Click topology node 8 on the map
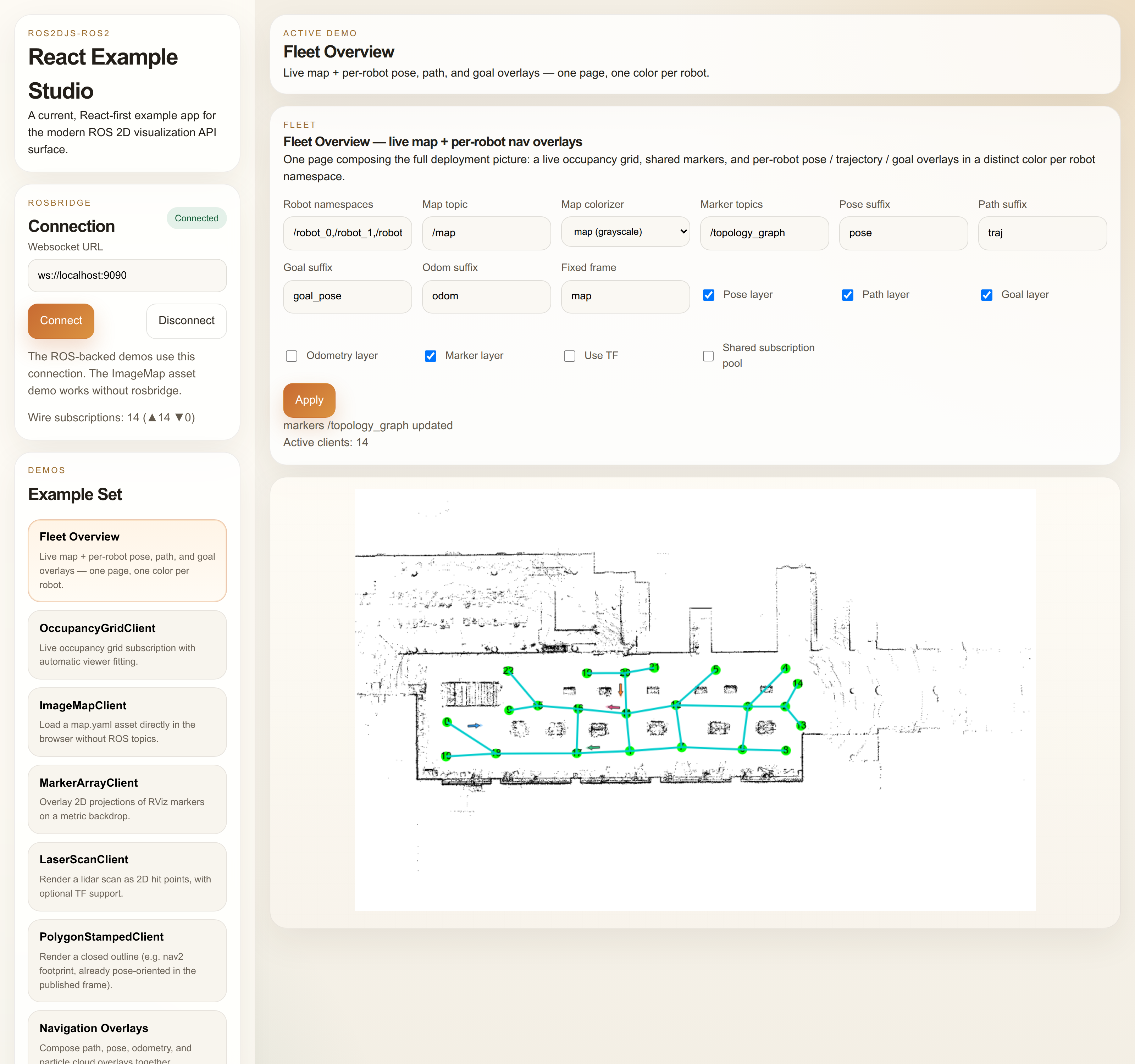Screen dimensions: 1135x1064 tap(786, 750)
